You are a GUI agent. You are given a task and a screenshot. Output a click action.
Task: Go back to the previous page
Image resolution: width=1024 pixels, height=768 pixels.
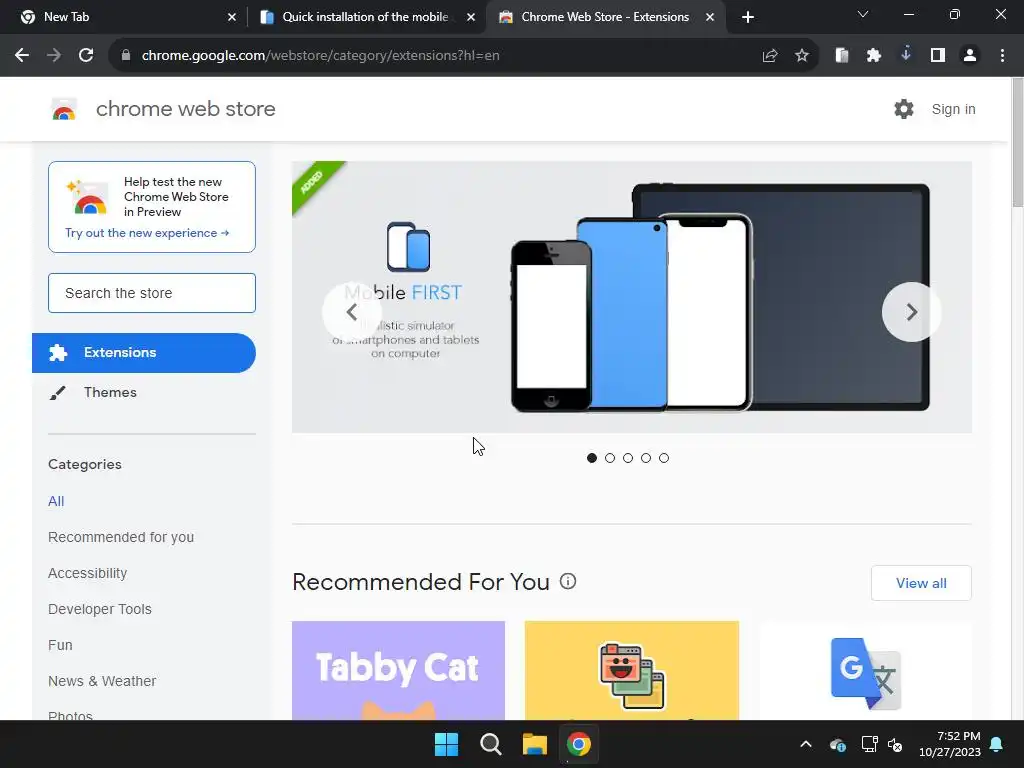coord(22,56)
